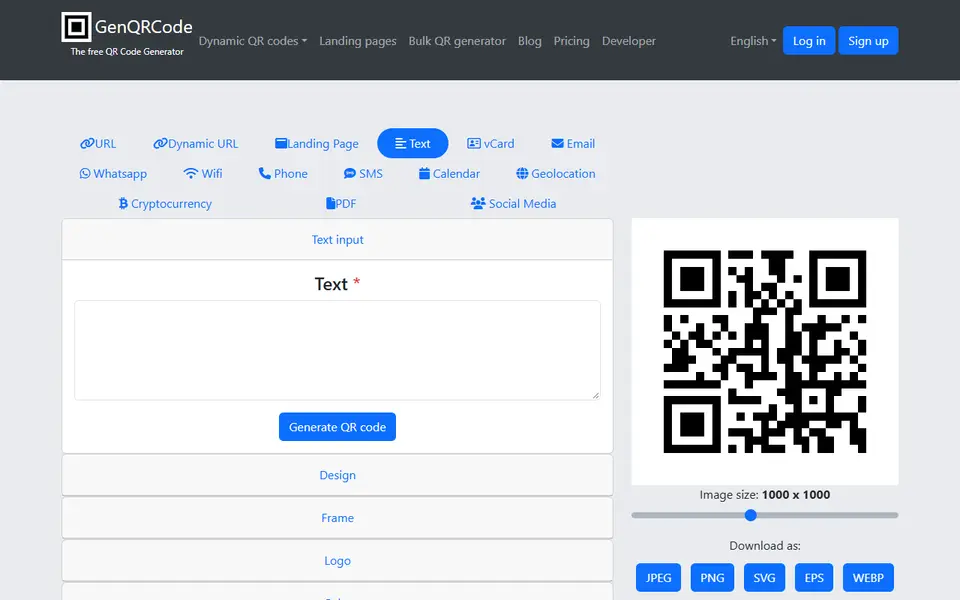Image resolution: width=960 pixels, height=600 pixels.
Task: Click the Email envelope icon
Action: (x=557, y=143)
